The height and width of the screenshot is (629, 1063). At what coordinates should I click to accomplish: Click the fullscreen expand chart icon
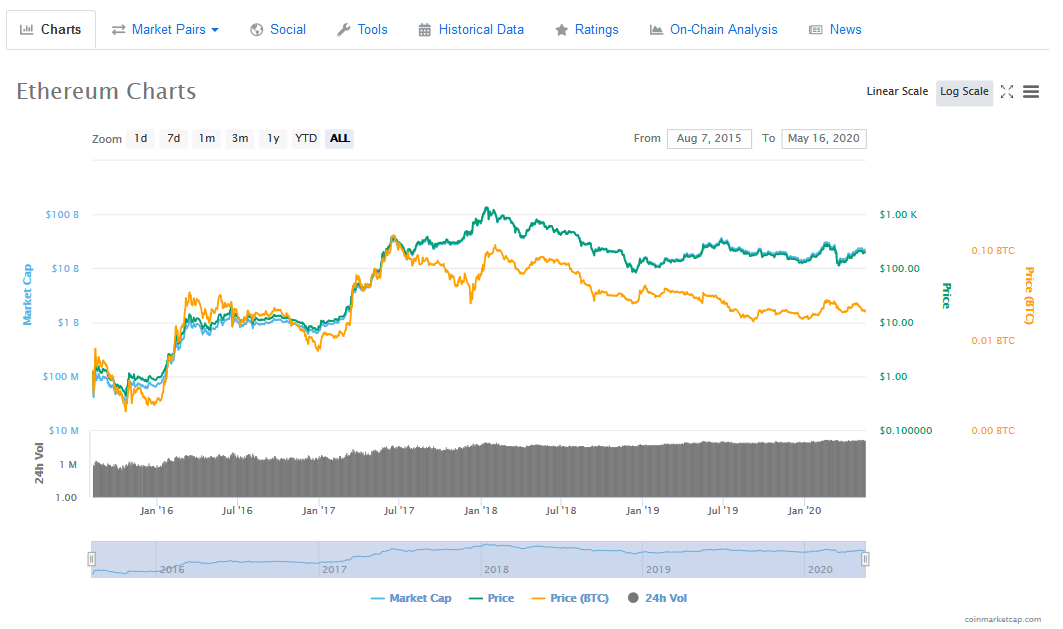tap(1007, 92)
